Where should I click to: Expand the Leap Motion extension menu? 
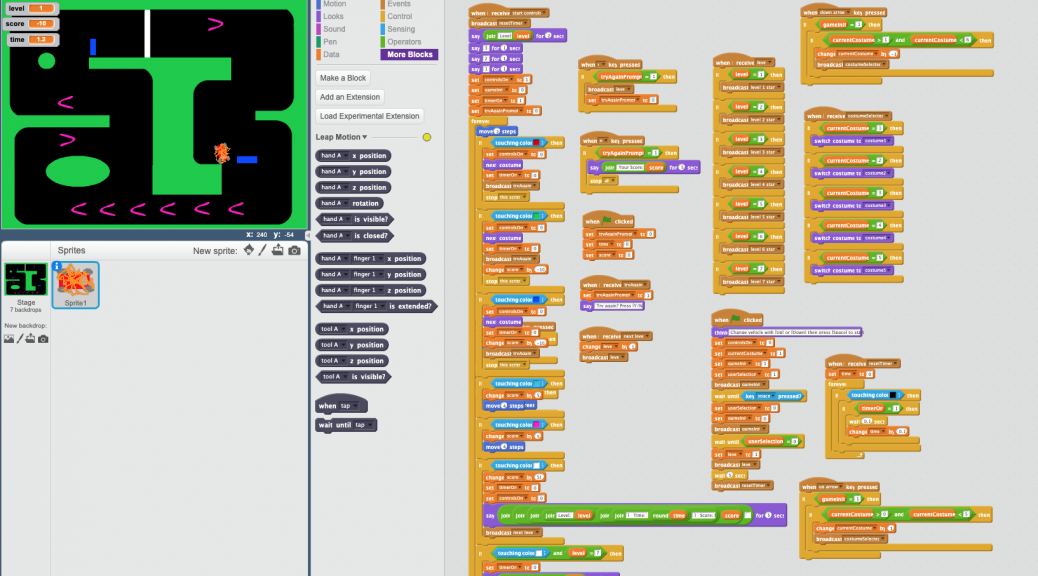[x=364, y=137]
